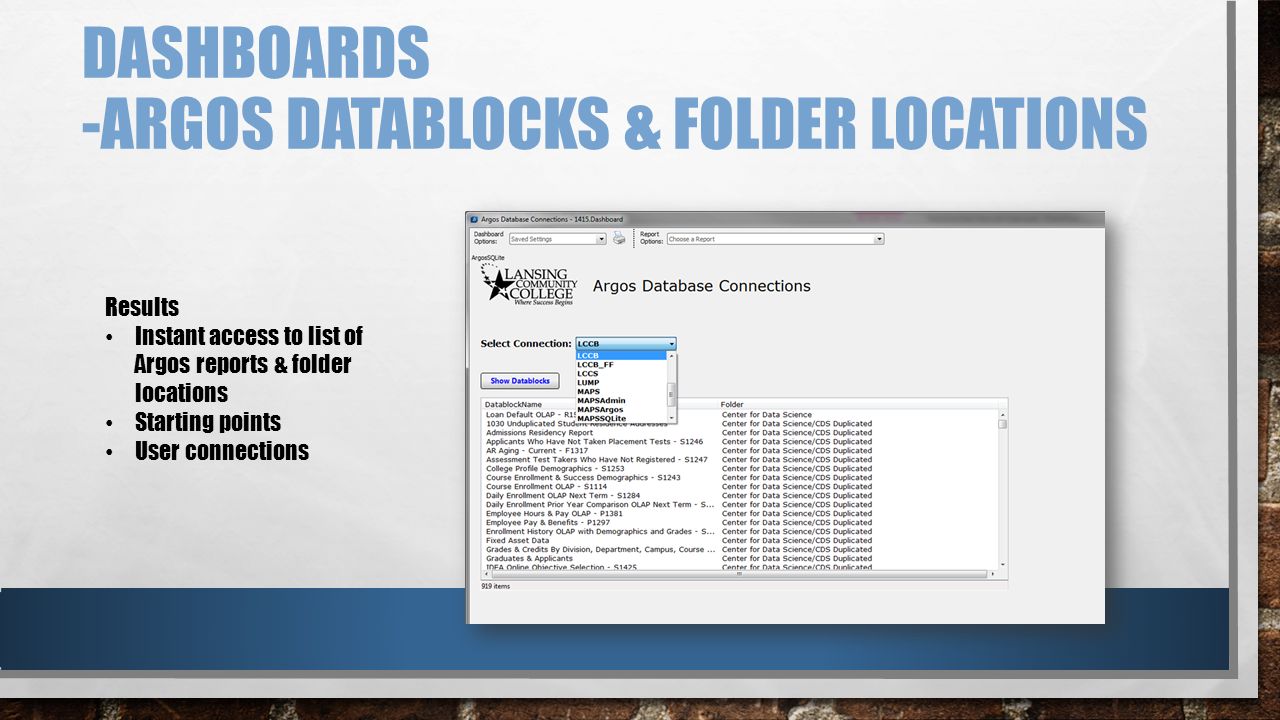This screenshot has height=720, width=1280.
Task: Click the Argos Database Connections heading
Action: click(x=702, y=286)
